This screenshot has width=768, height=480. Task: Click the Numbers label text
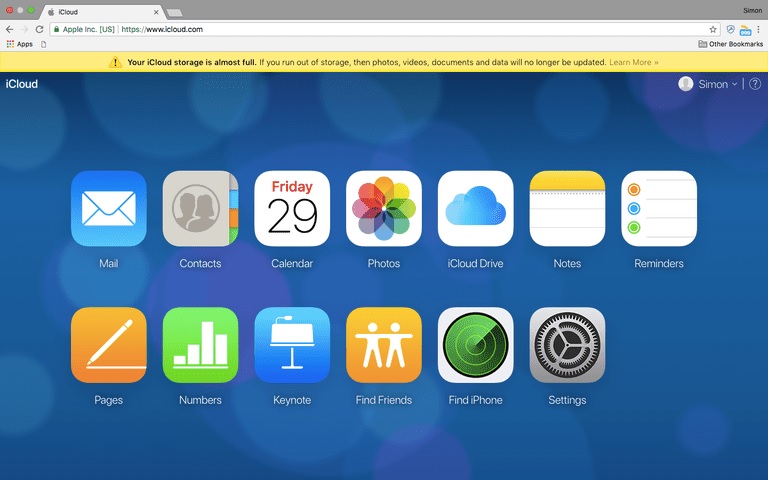pos(200,400)
